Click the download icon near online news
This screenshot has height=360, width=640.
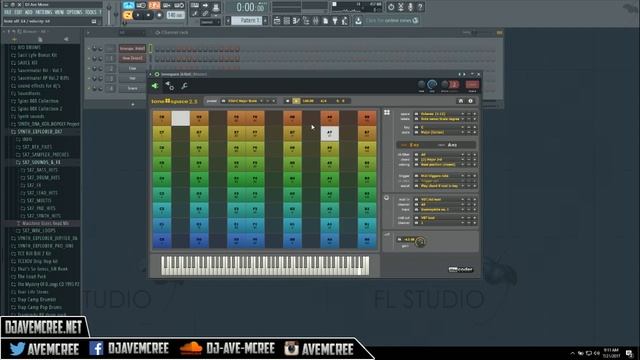(x=358, y=21)
